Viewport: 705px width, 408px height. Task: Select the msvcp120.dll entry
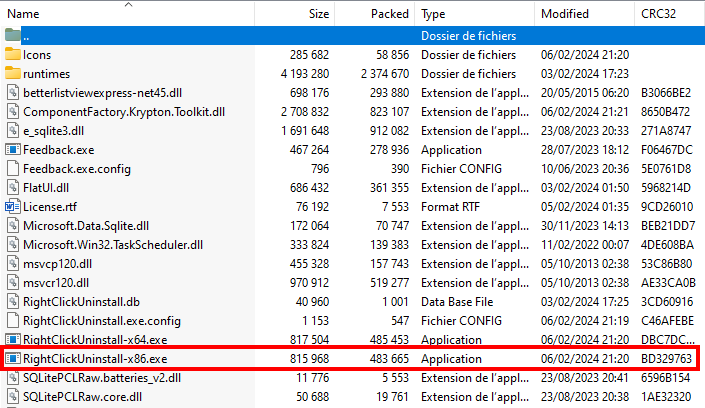click(60, 263)
